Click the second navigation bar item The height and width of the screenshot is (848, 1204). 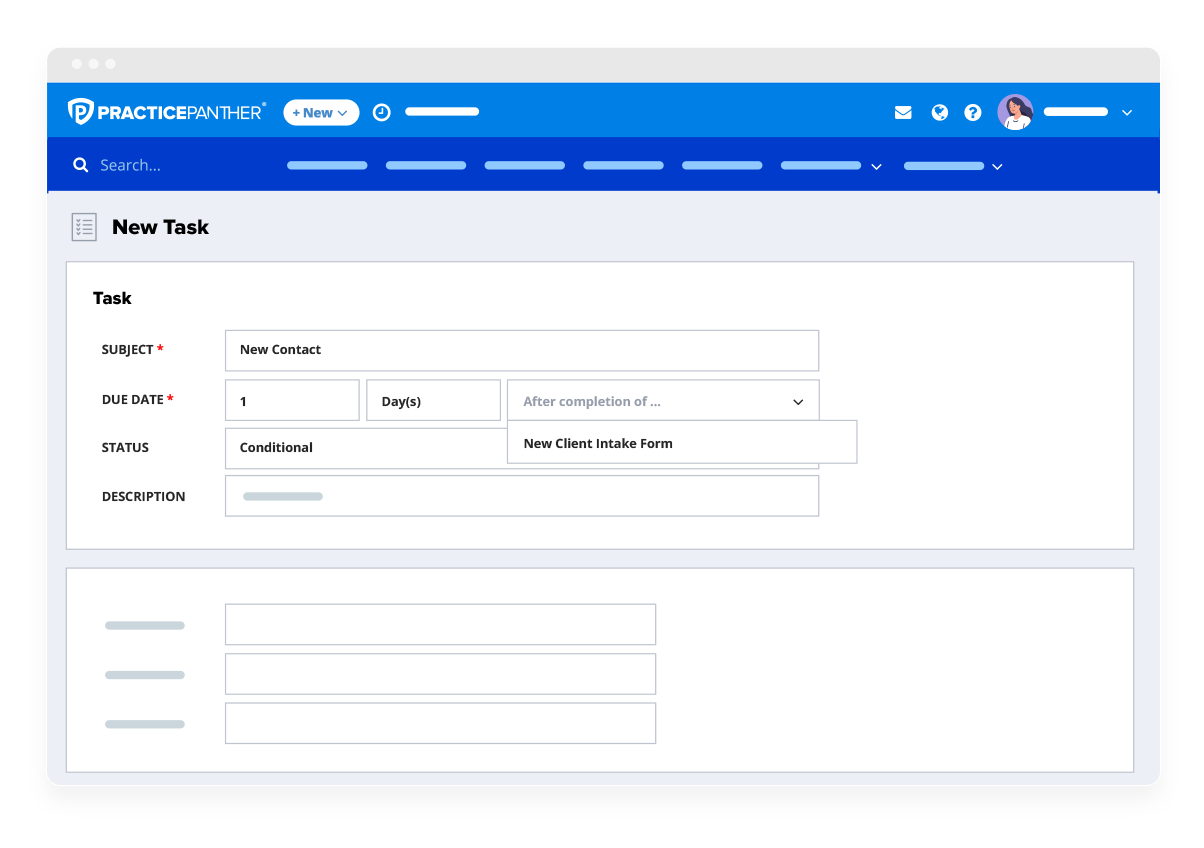[425, 165]
